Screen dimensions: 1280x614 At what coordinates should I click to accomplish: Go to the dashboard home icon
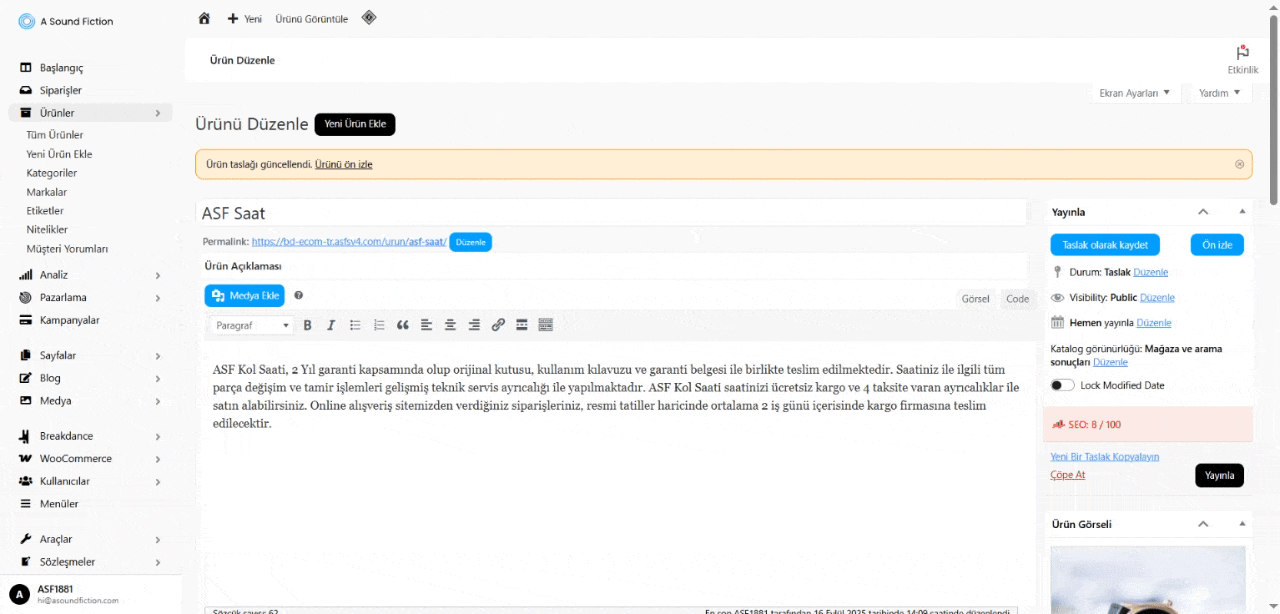pos(204,18)
